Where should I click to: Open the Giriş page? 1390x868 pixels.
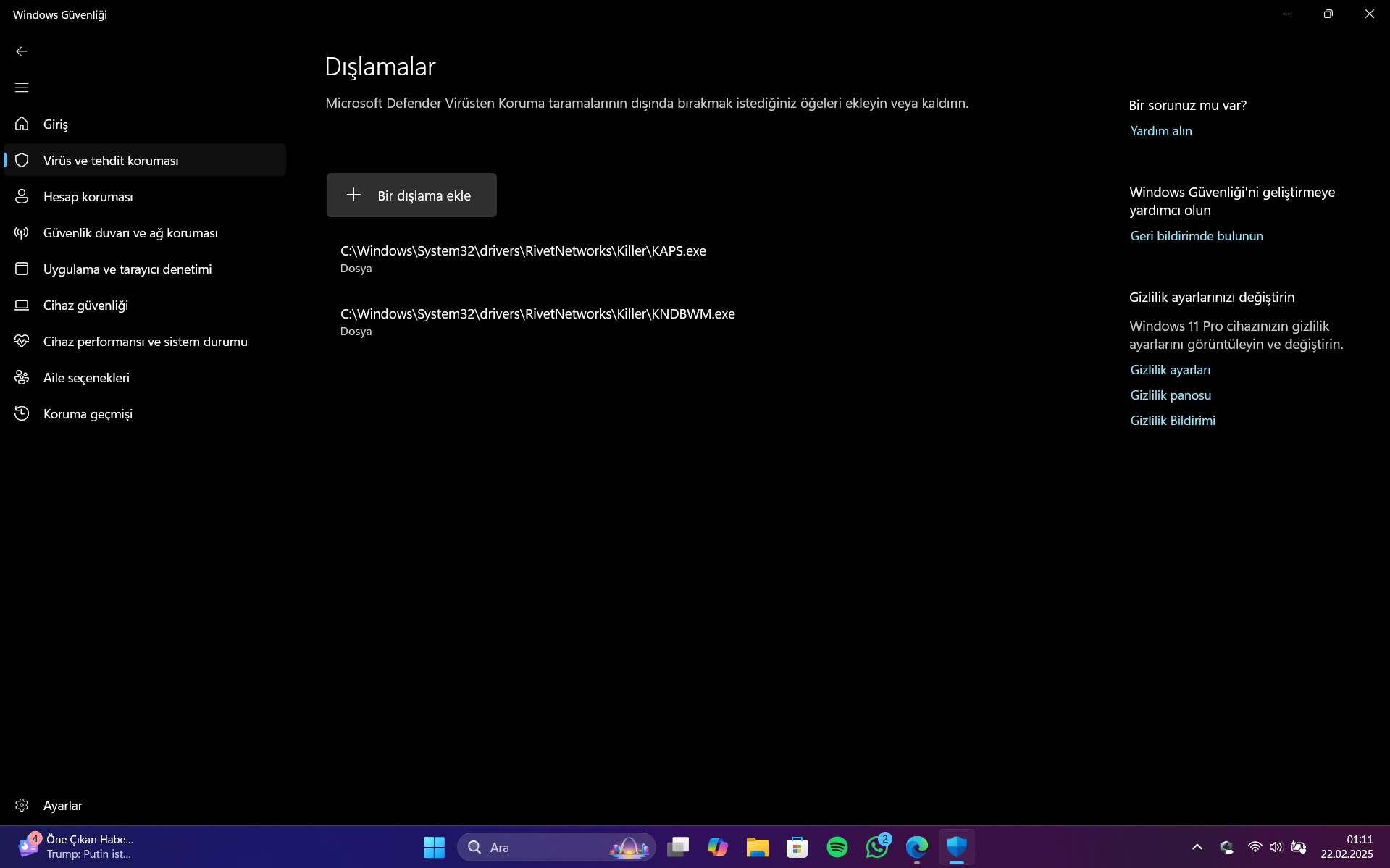[x=145, y=124]
